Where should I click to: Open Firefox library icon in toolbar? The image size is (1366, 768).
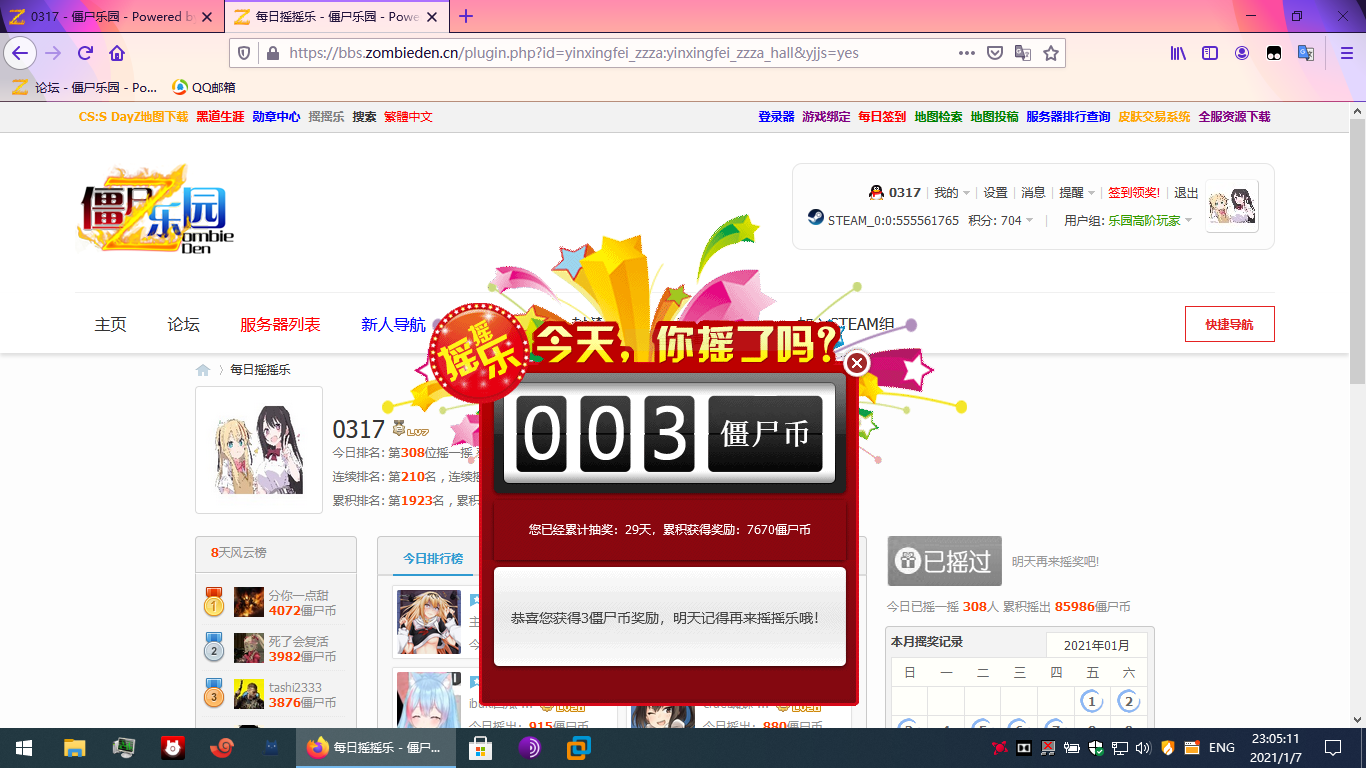[1178, 54]
